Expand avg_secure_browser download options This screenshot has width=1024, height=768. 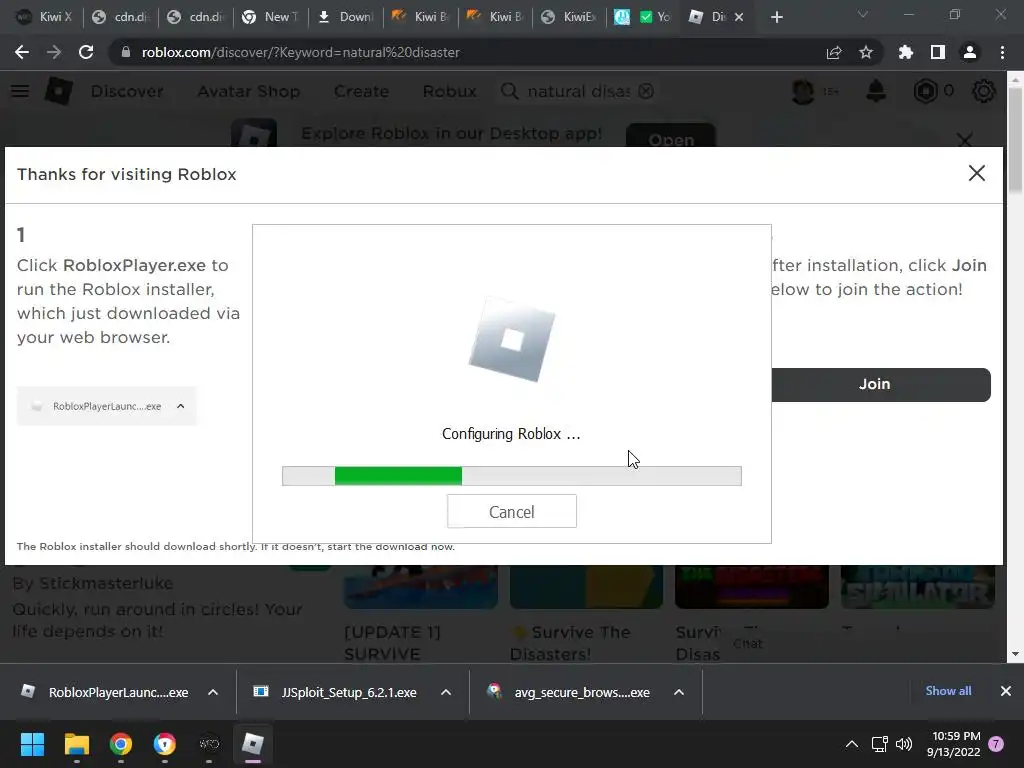pos(679,692)
